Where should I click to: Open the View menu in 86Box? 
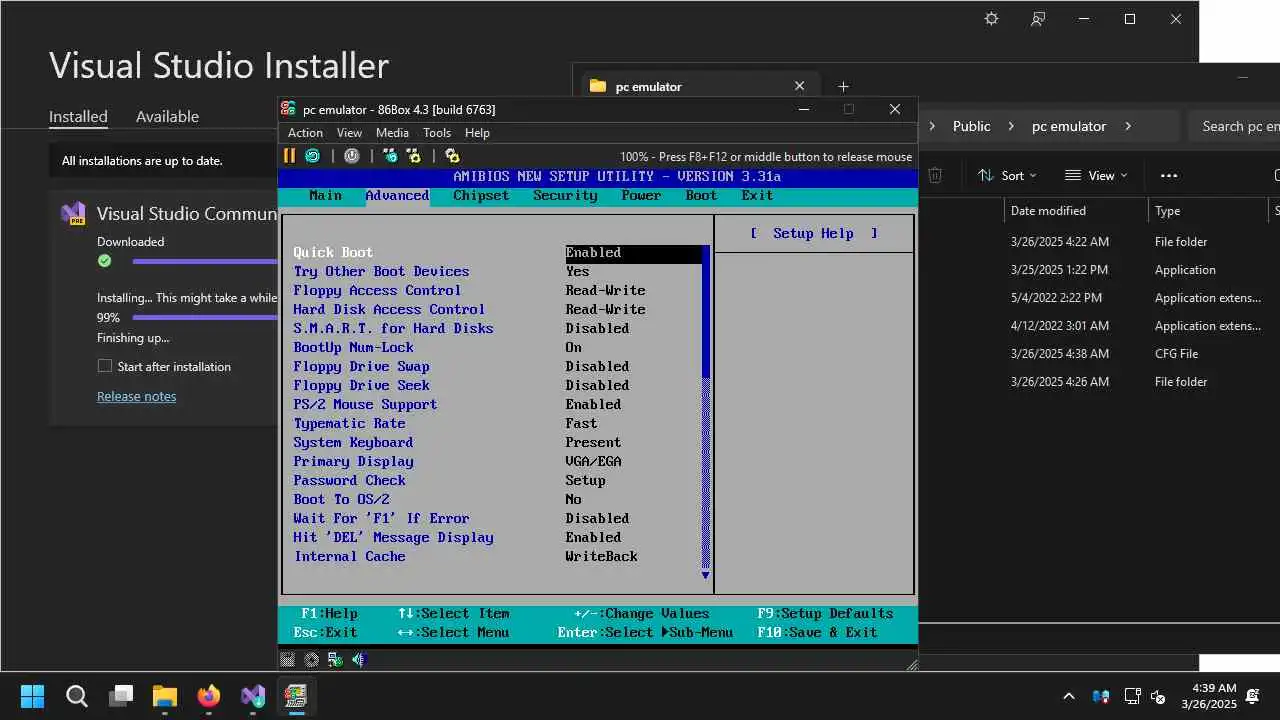(x=349, y=133)
